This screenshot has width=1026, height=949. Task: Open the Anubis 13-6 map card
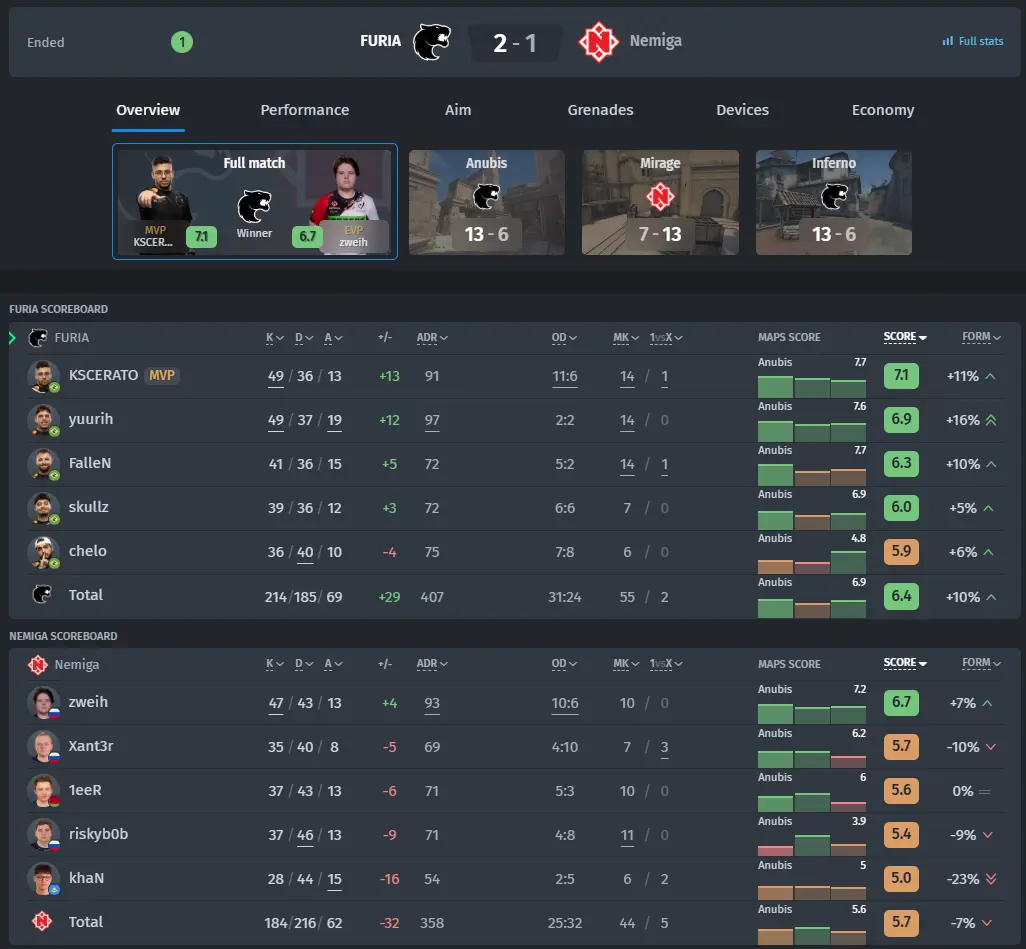[x=486, y=202]
